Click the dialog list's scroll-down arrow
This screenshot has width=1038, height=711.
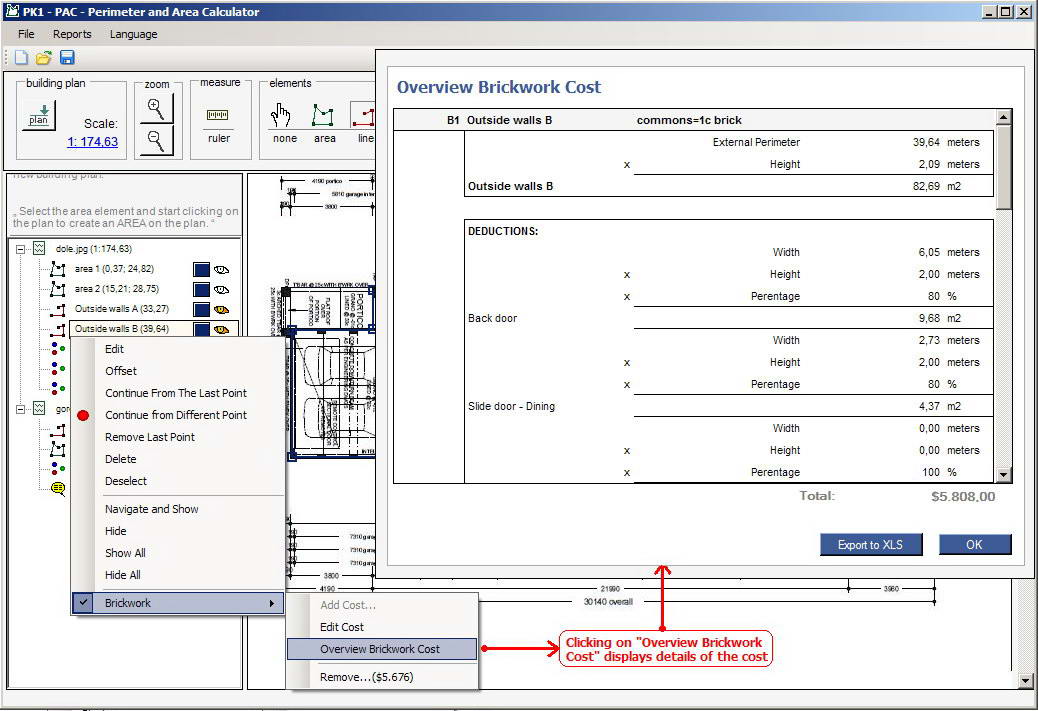coord(1004,474)
